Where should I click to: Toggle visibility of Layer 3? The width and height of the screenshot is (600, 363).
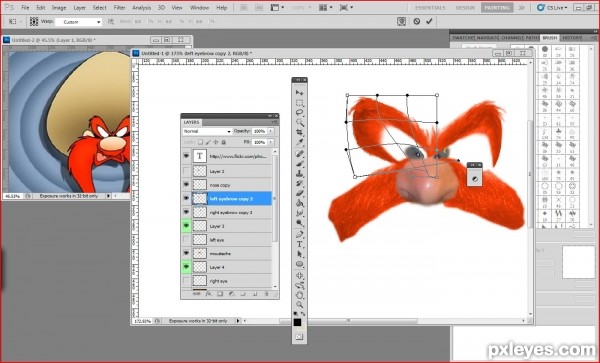[186, 226]
